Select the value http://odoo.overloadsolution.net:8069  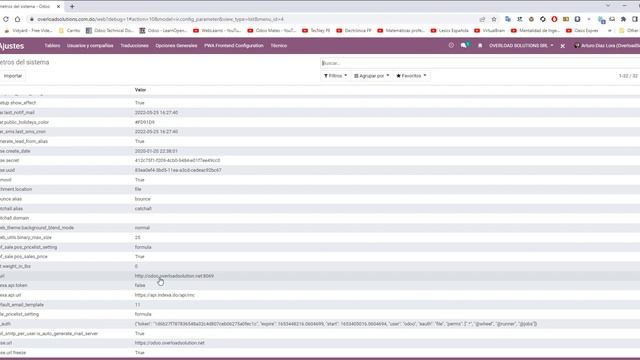(x=174, y=276)
